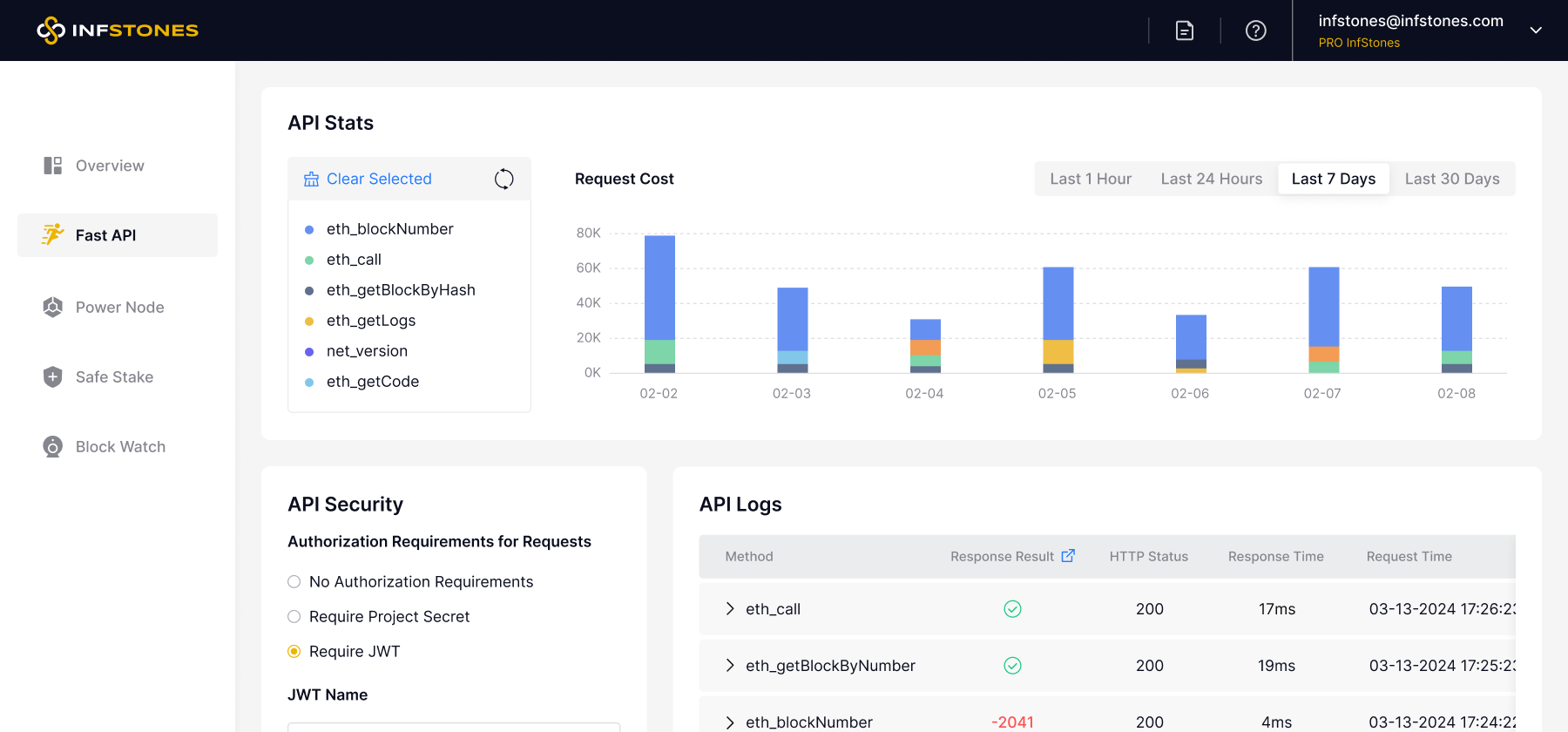The image size is (1568, 732).
Task: Click the eth_call green legend dot
Action: point(309,261)
